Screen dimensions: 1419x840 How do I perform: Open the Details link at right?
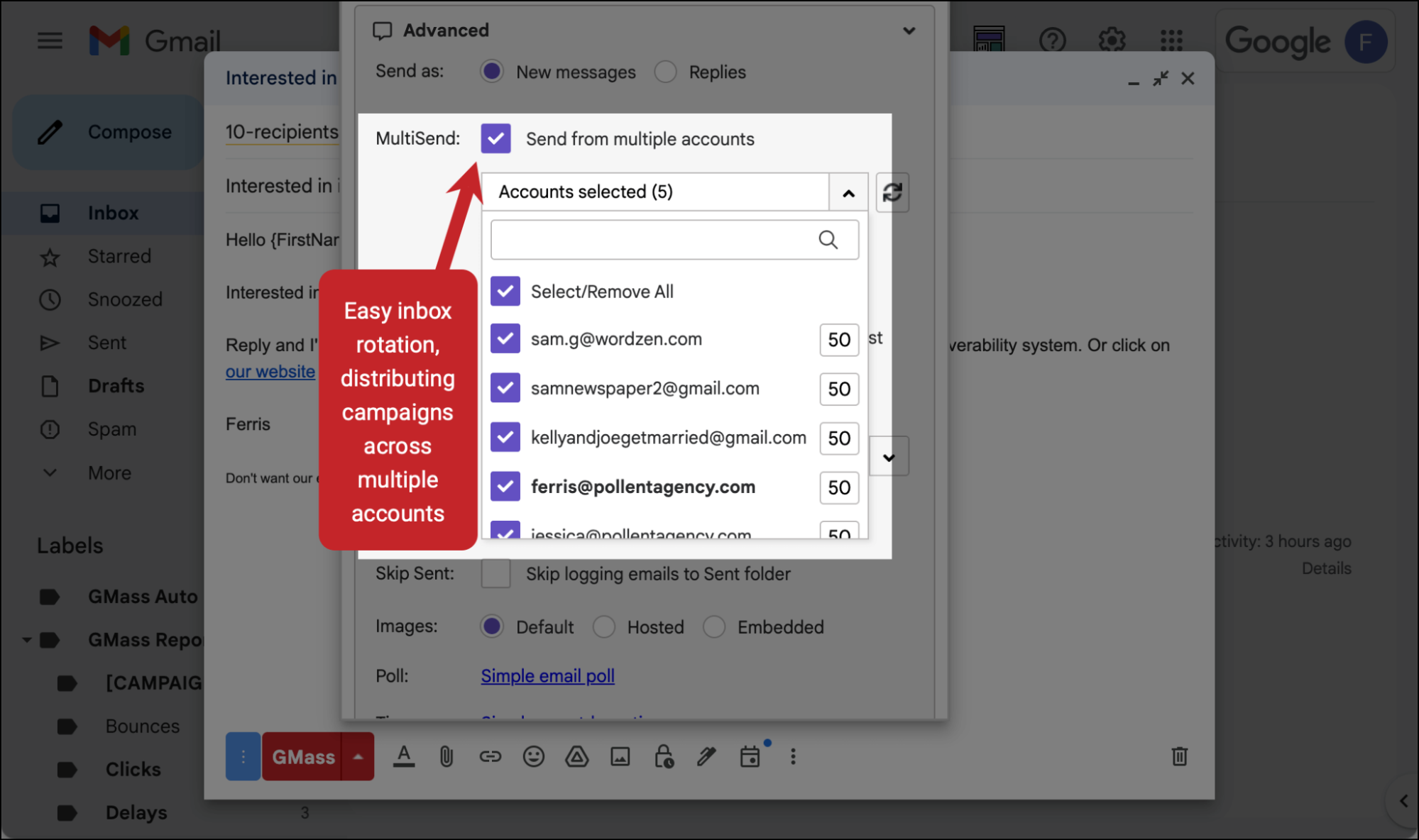1326,568
